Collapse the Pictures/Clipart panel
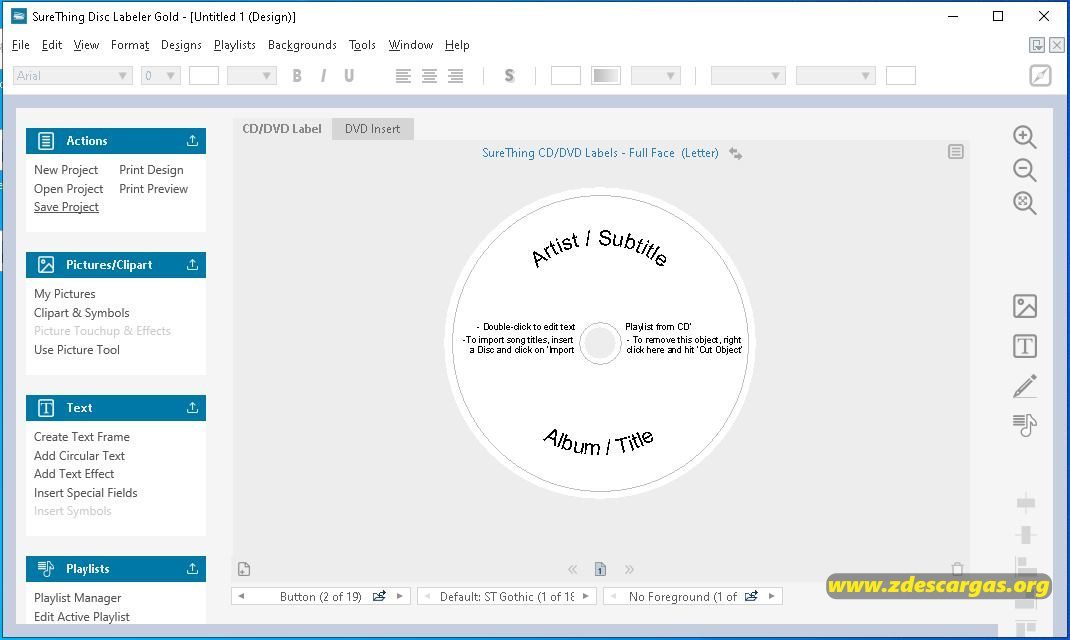Image resolution: width=1070 pixels, height=640 pixels. pos(192,265)
